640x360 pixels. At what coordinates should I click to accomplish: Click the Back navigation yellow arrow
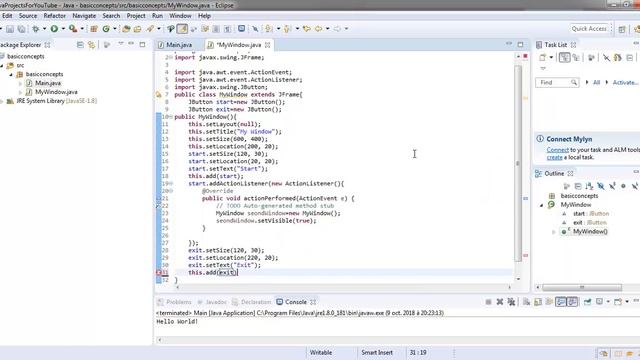click(x=318, y=29)
